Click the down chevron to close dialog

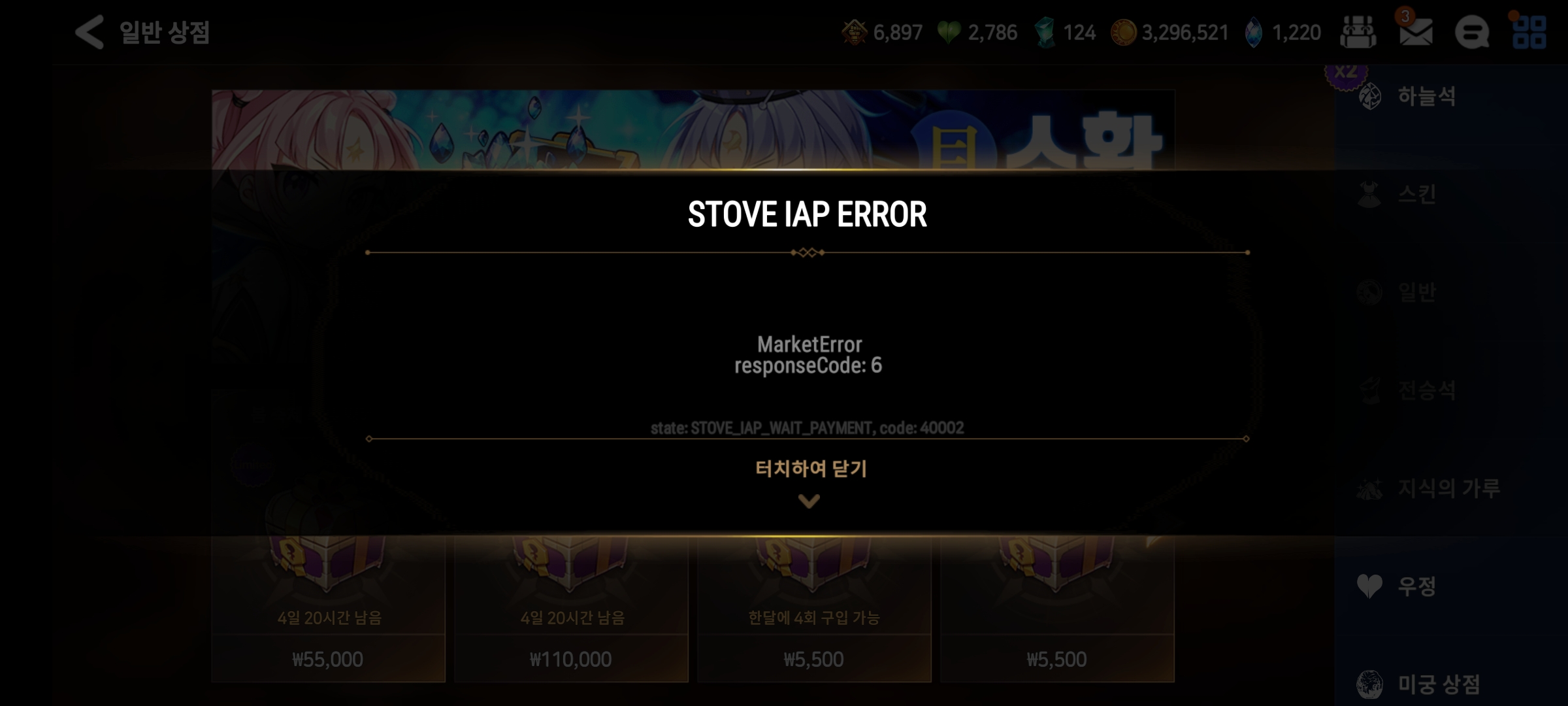pos(809,501)
